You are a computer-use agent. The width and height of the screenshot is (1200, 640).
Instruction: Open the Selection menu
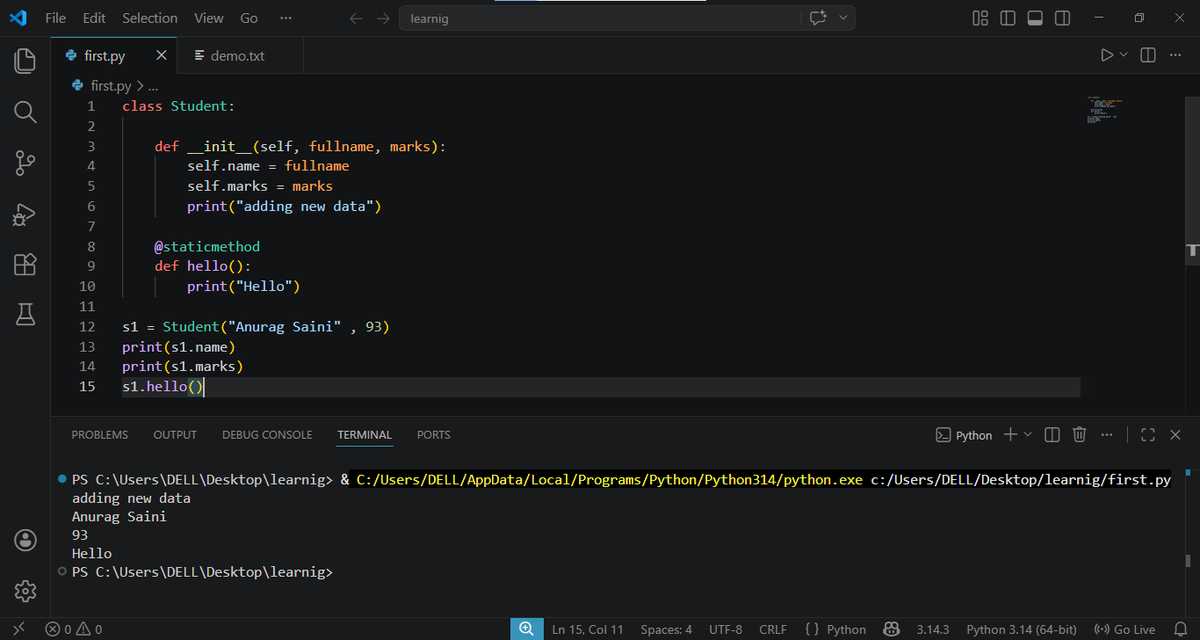coord(150,18)
